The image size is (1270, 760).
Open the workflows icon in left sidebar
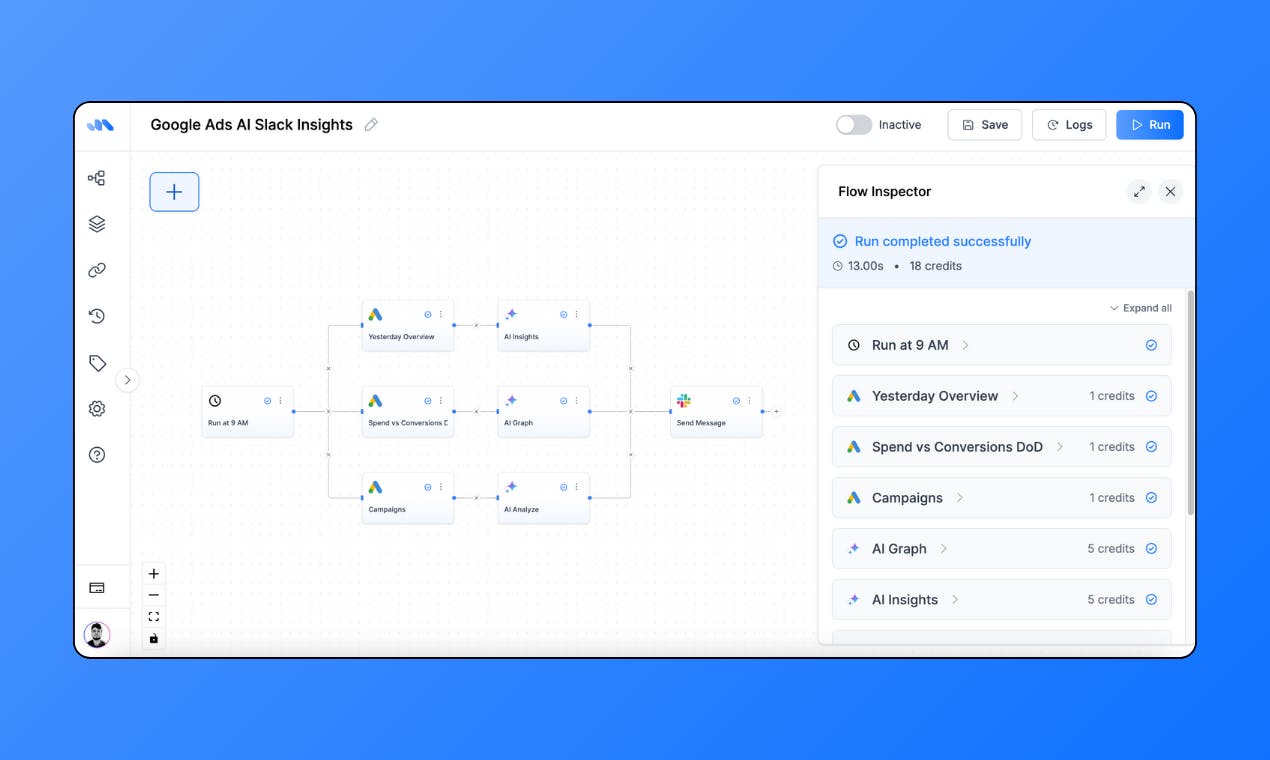(97, 179)
